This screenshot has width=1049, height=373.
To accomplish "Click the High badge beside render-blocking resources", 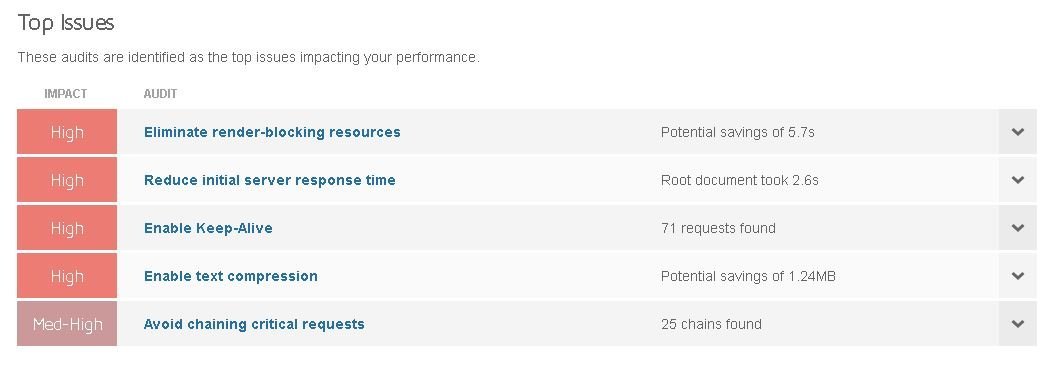I will [67, 132].
